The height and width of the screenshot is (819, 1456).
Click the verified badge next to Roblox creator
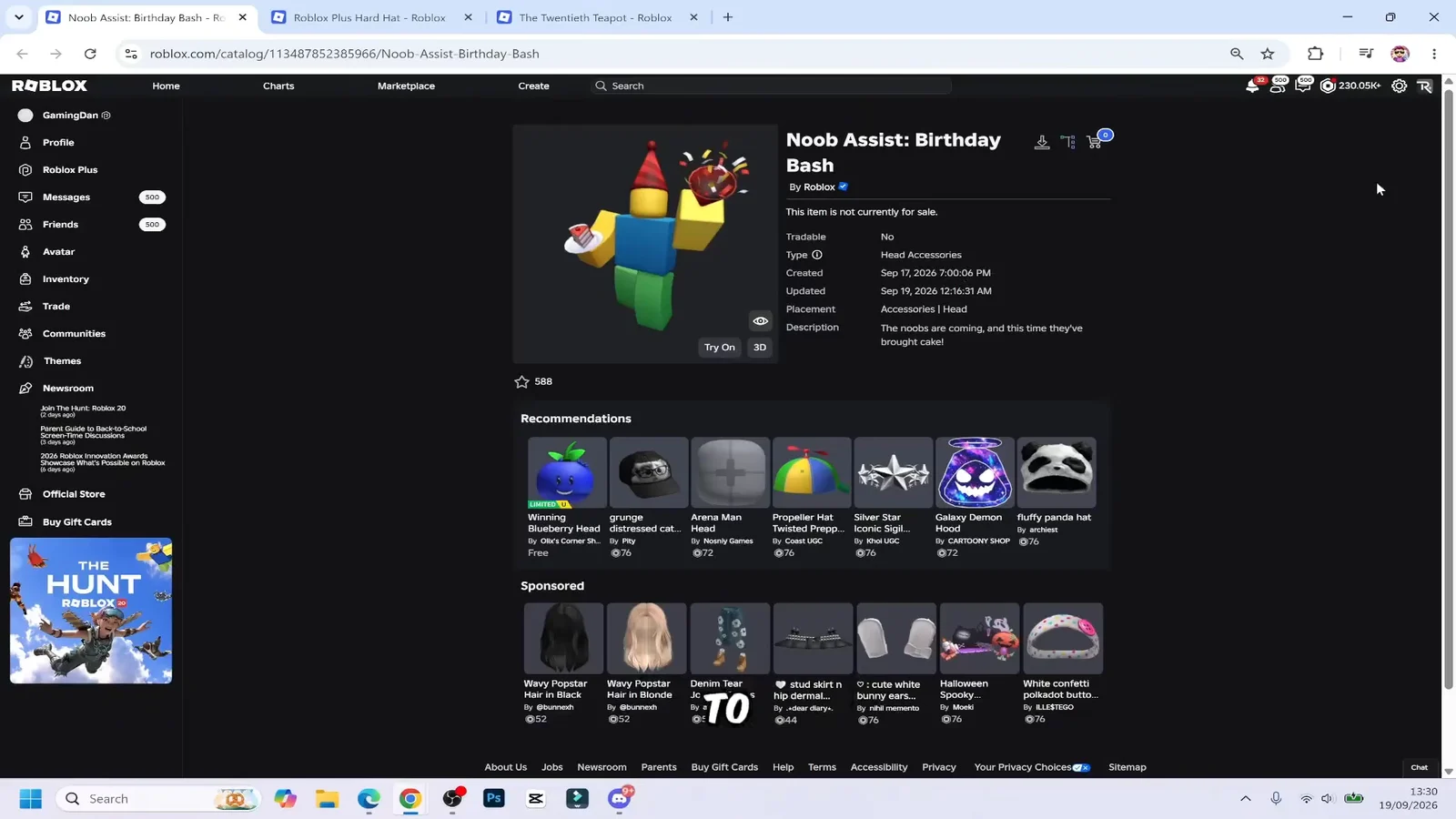coord(844,187)
